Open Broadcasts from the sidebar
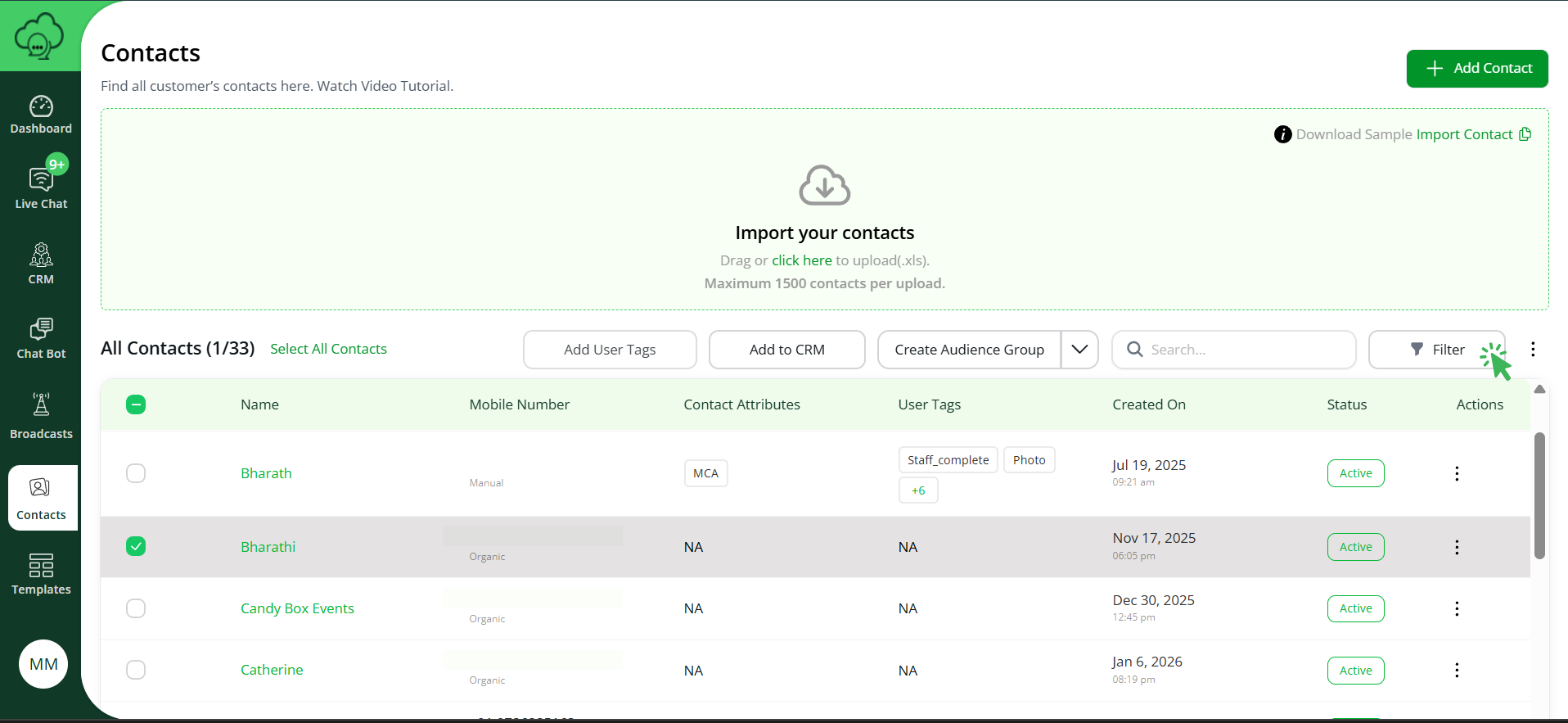Viewport: 1568px width, 723px height. pyautogui.click(x=41, y=416)
